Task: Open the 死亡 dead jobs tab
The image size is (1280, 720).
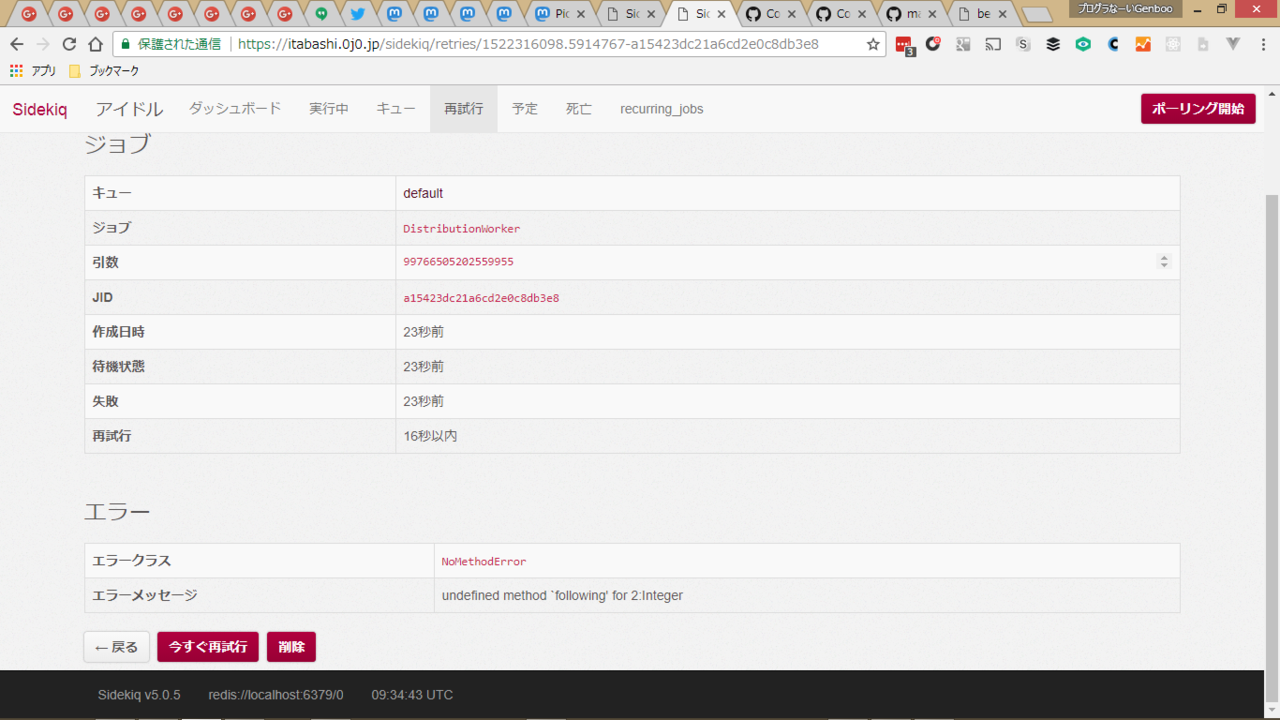Action: pyautogui.click(x=579, y=109)
